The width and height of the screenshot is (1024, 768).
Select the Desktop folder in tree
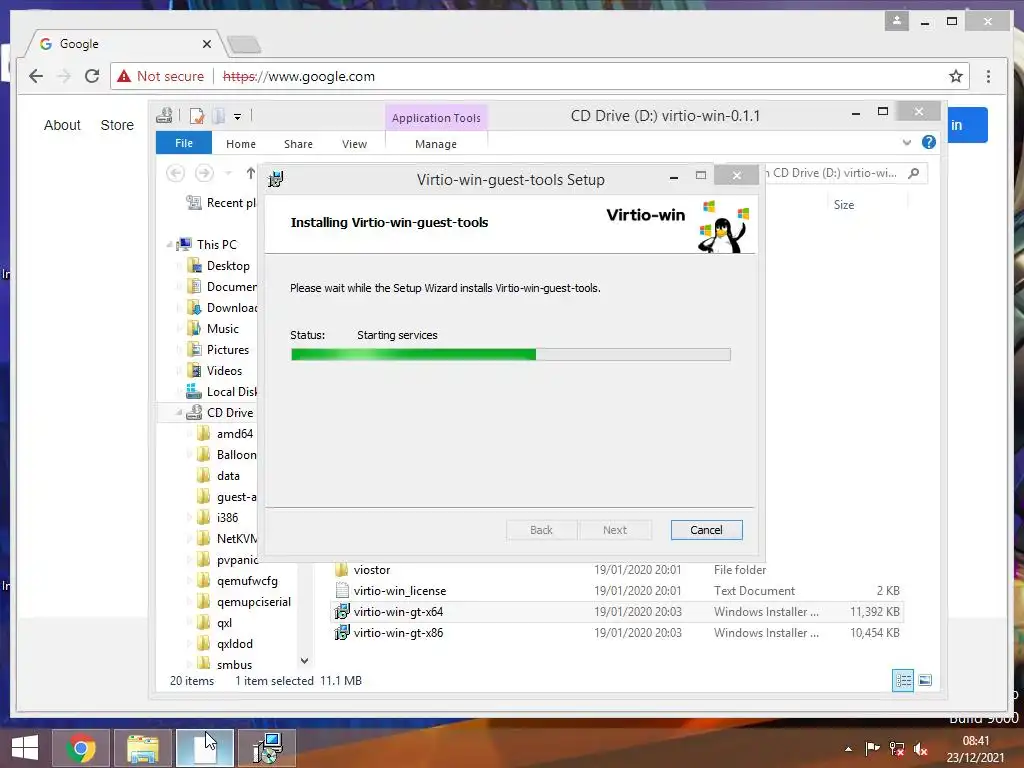228,266
